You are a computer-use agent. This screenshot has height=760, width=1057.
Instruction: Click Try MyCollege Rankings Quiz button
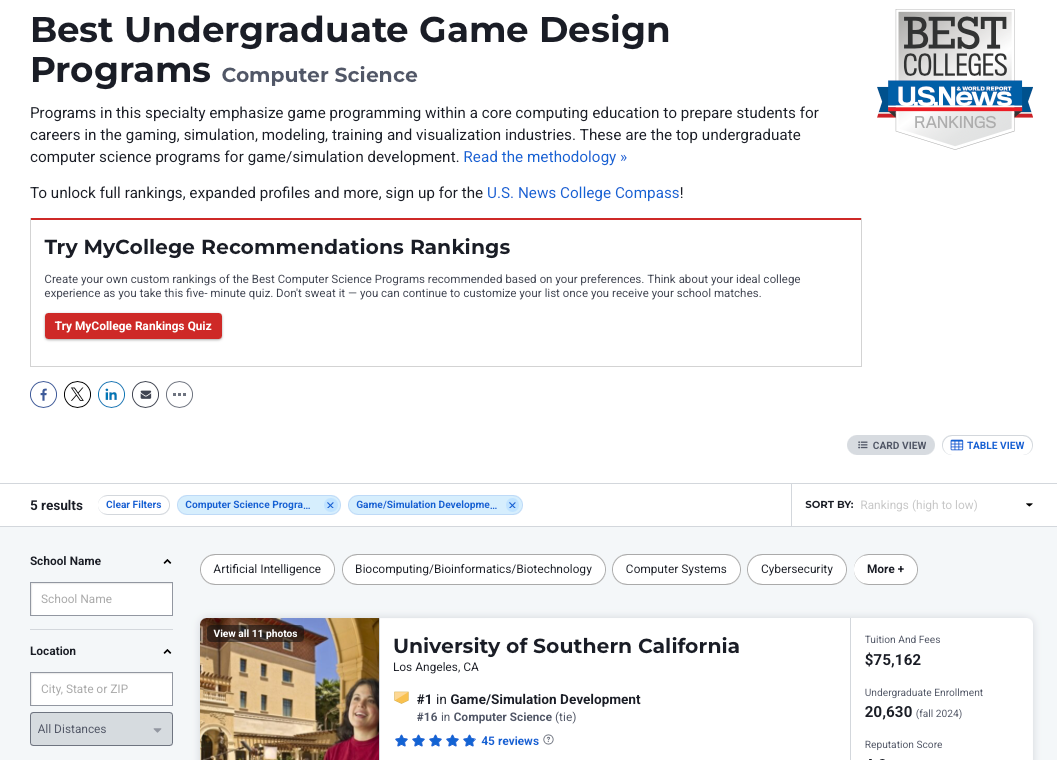tap(133, 326)
